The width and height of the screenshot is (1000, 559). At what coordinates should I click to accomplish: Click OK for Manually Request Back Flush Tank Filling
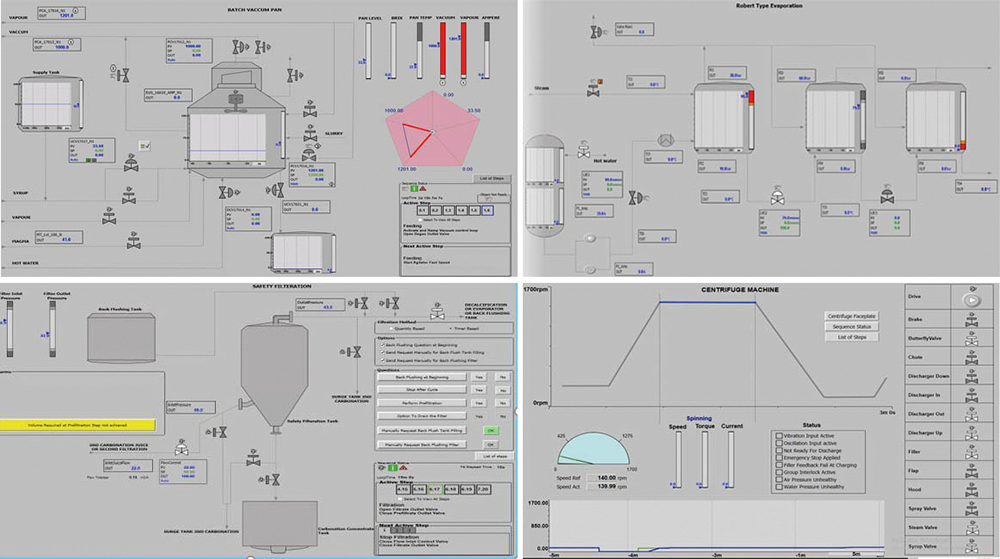490,431
